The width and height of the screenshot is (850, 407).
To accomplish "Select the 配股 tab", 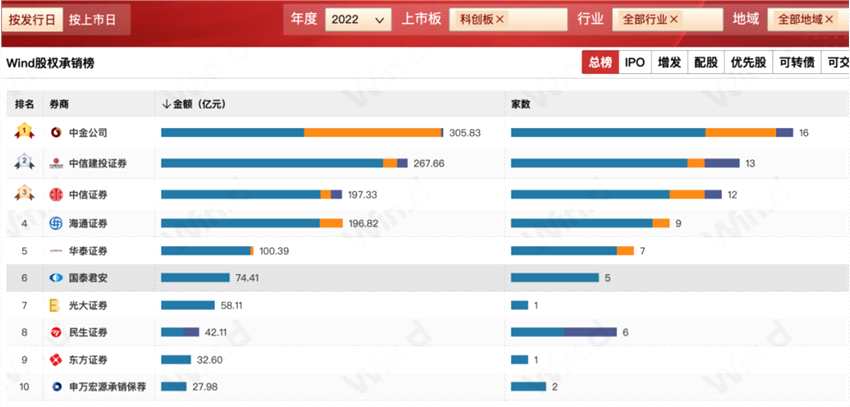I will point(706,63).
